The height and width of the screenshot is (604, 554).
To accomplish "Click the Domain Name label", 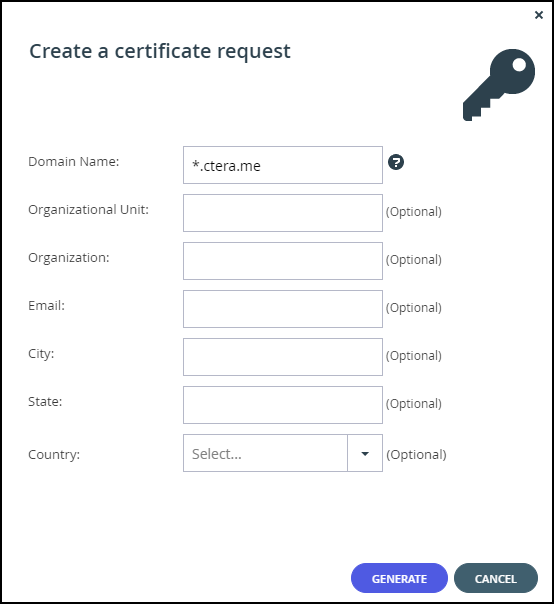I will pos(74,162).
